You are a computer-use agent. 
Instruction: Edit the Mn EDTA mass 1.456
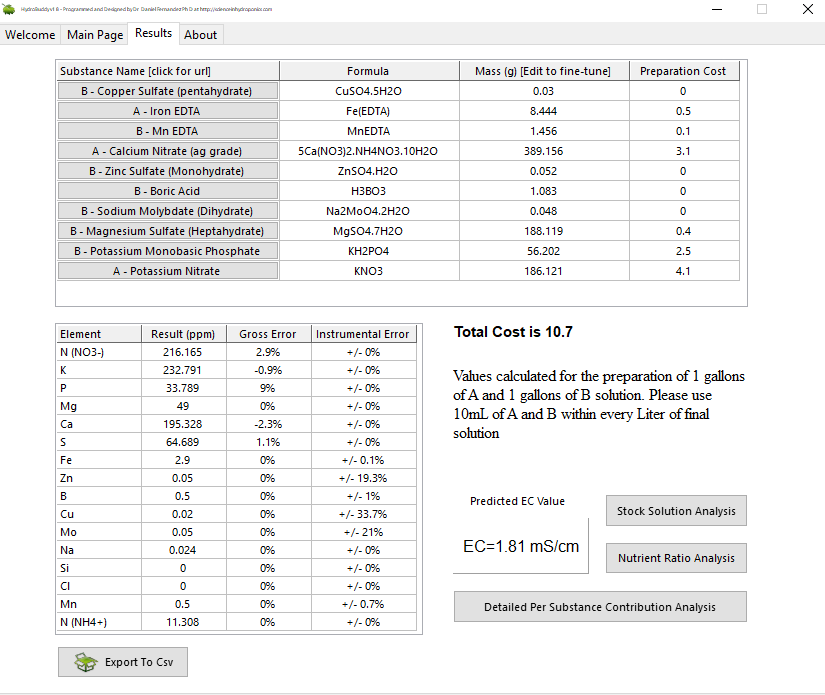pyautogui.click(x=544, y=131)
